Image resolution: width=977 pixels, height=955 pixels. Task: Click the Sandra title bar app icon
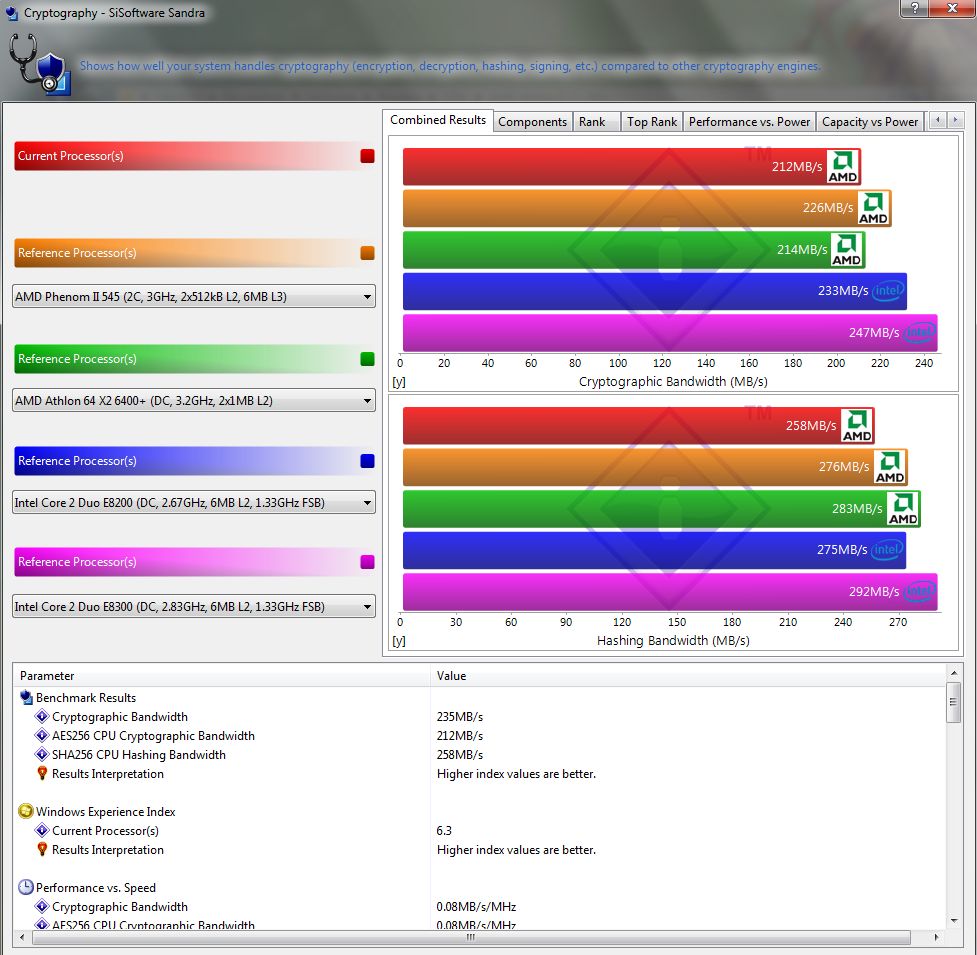11,12
